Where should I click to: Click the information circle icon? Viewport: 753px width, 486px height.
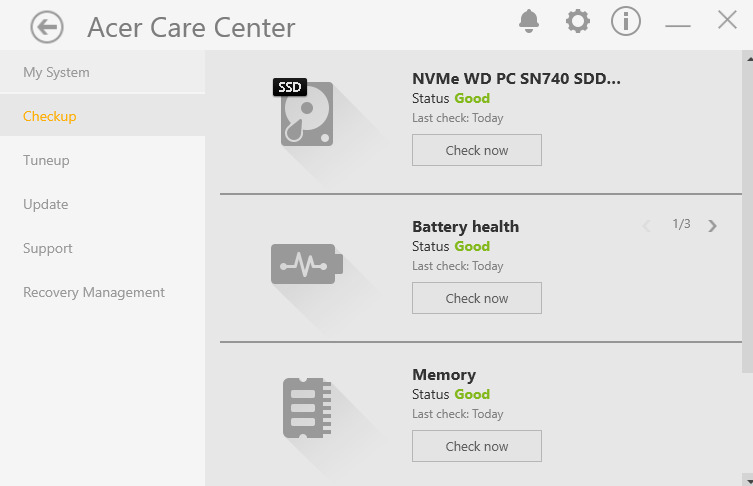626,21
